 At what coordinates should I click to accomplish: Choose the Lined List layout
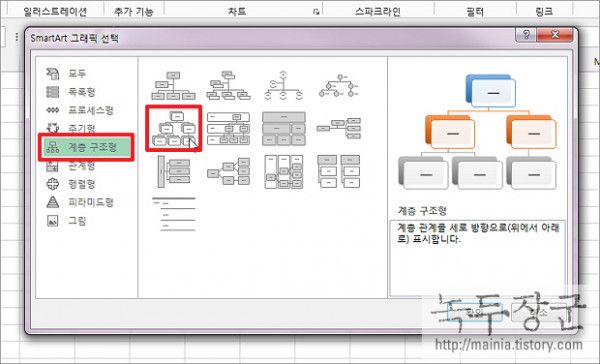[174, 214]
